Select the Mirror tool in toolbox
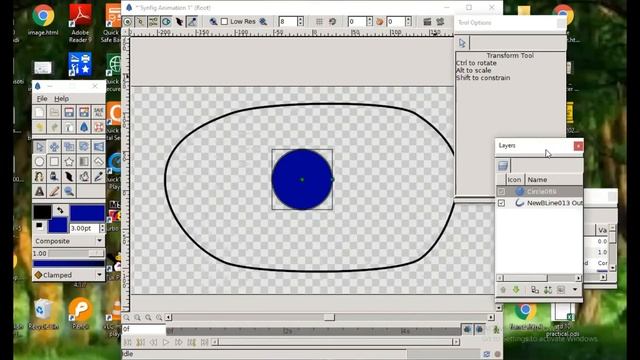Image resolution: width=640 pixels, height=360 pixels. (98, 147)
